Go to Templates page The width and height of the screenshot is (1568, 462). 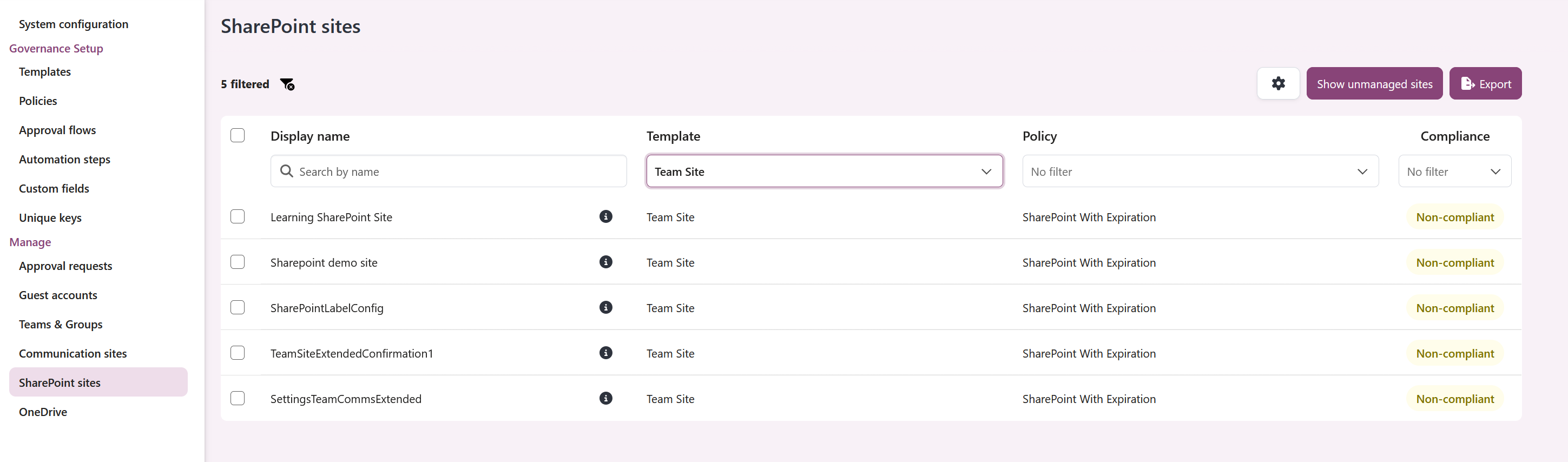pos(45,72)
